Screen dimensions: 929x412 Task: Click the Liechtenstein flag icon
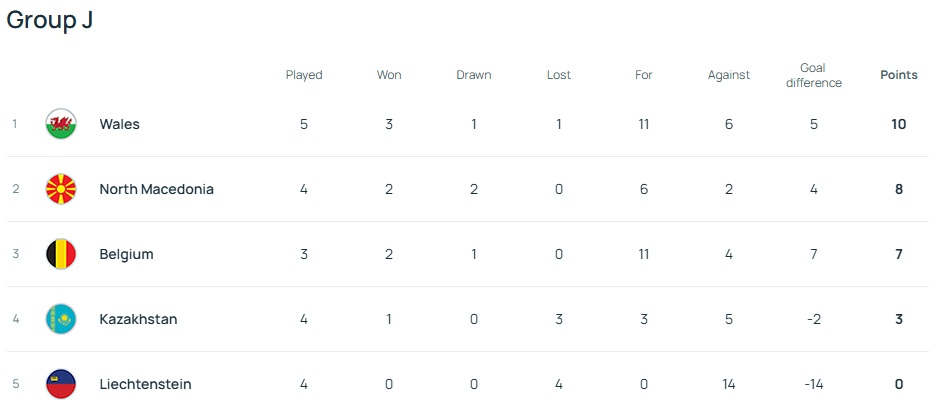coord(61,384)
